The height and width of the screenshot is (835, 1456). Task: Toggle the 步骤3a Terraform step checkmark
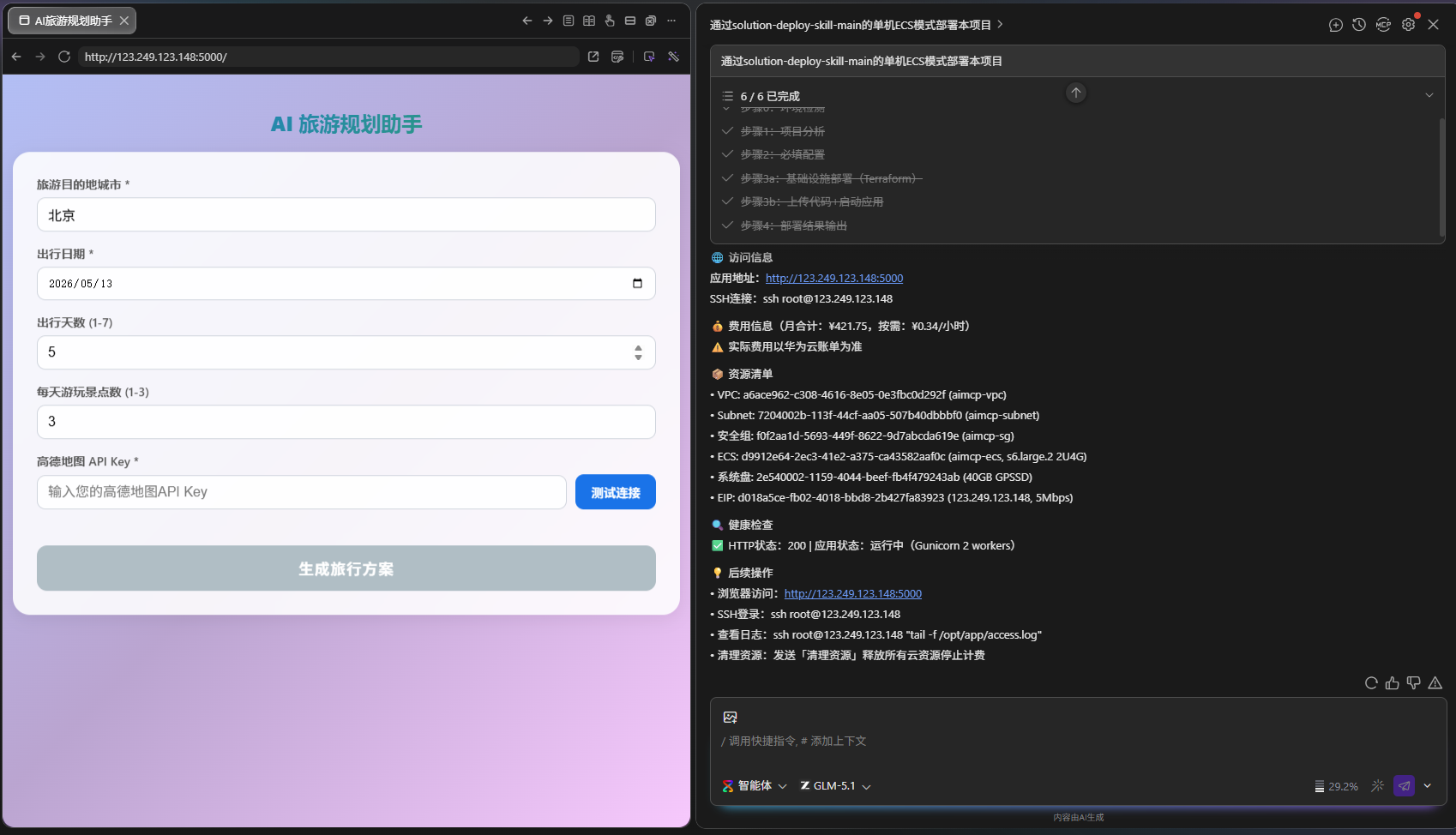coord(727,178)
